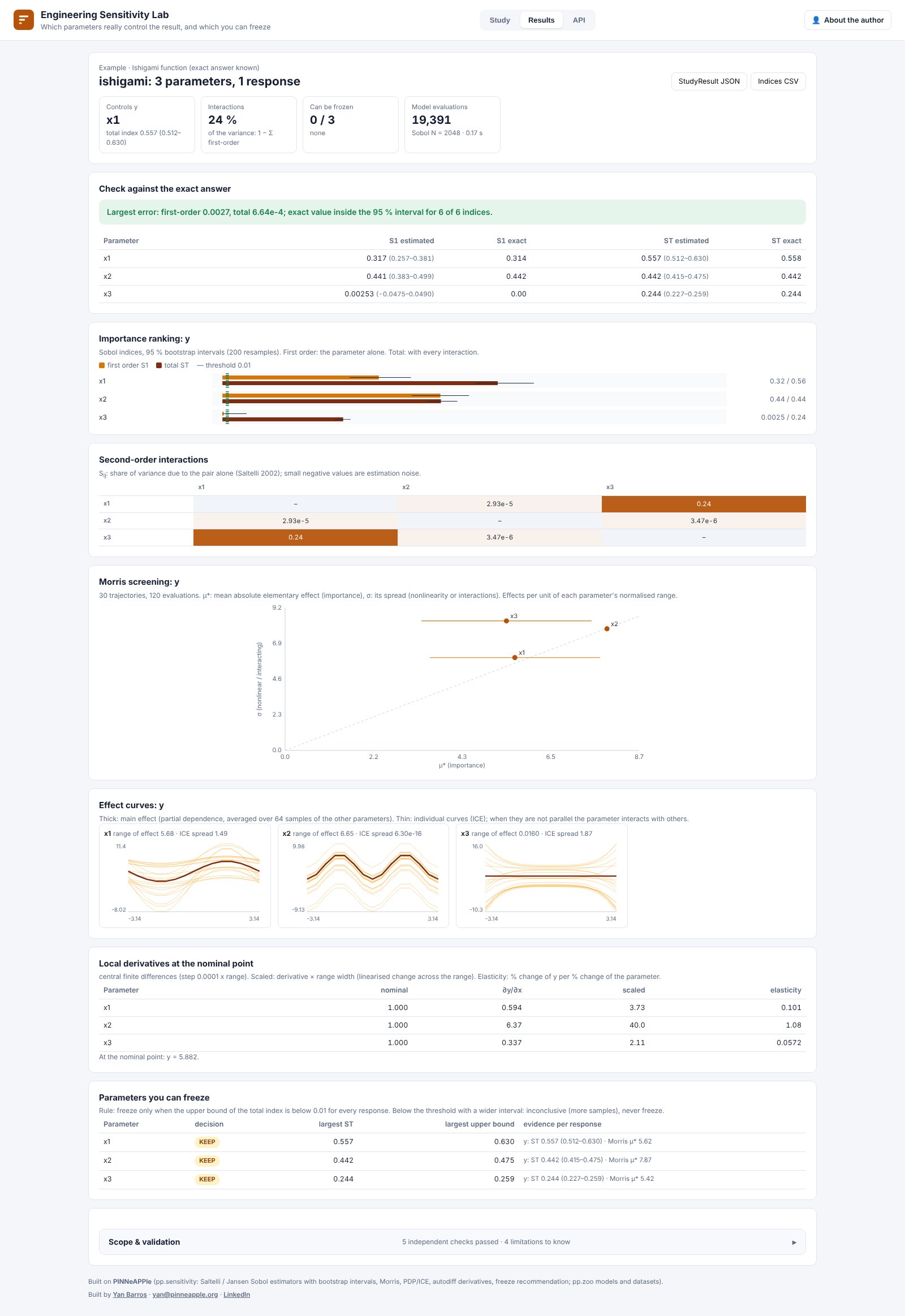905x1316 pixels.
Task: Click the person icon in About the author
Action: (816, 20)
